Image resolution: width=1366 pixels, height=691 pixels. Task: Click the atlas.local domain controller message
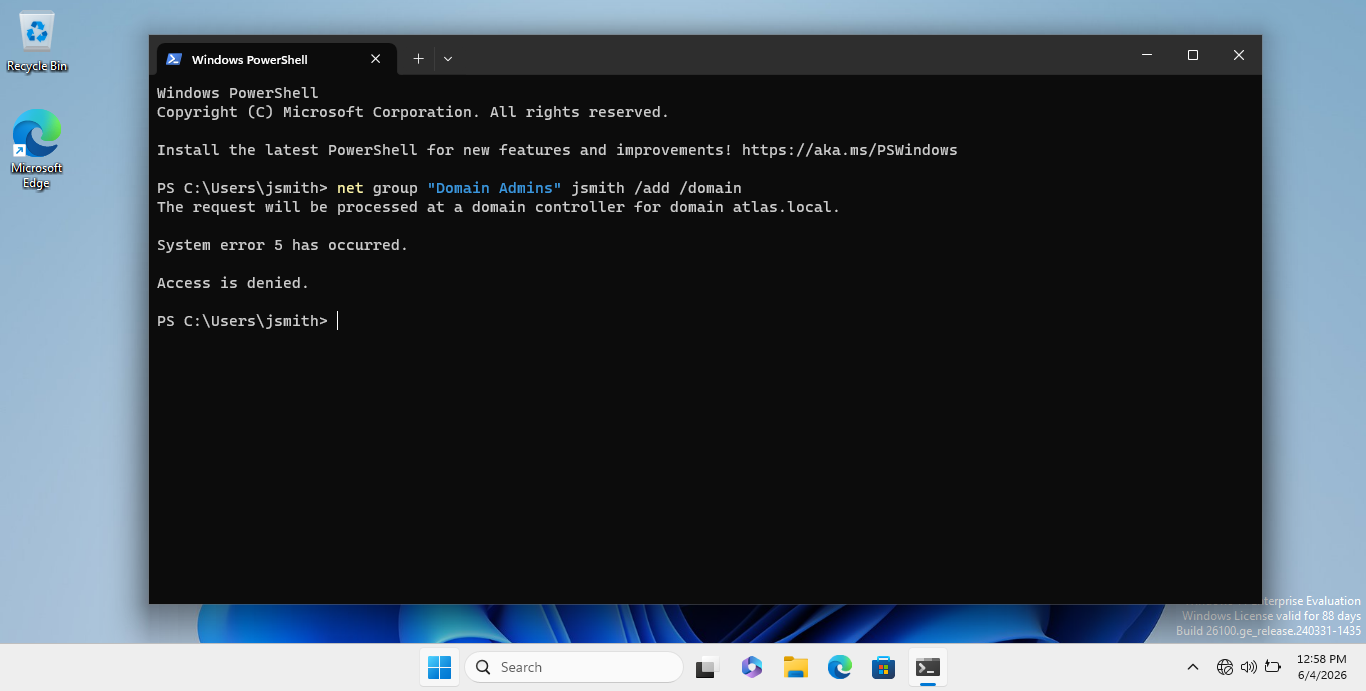coord(499,207)
